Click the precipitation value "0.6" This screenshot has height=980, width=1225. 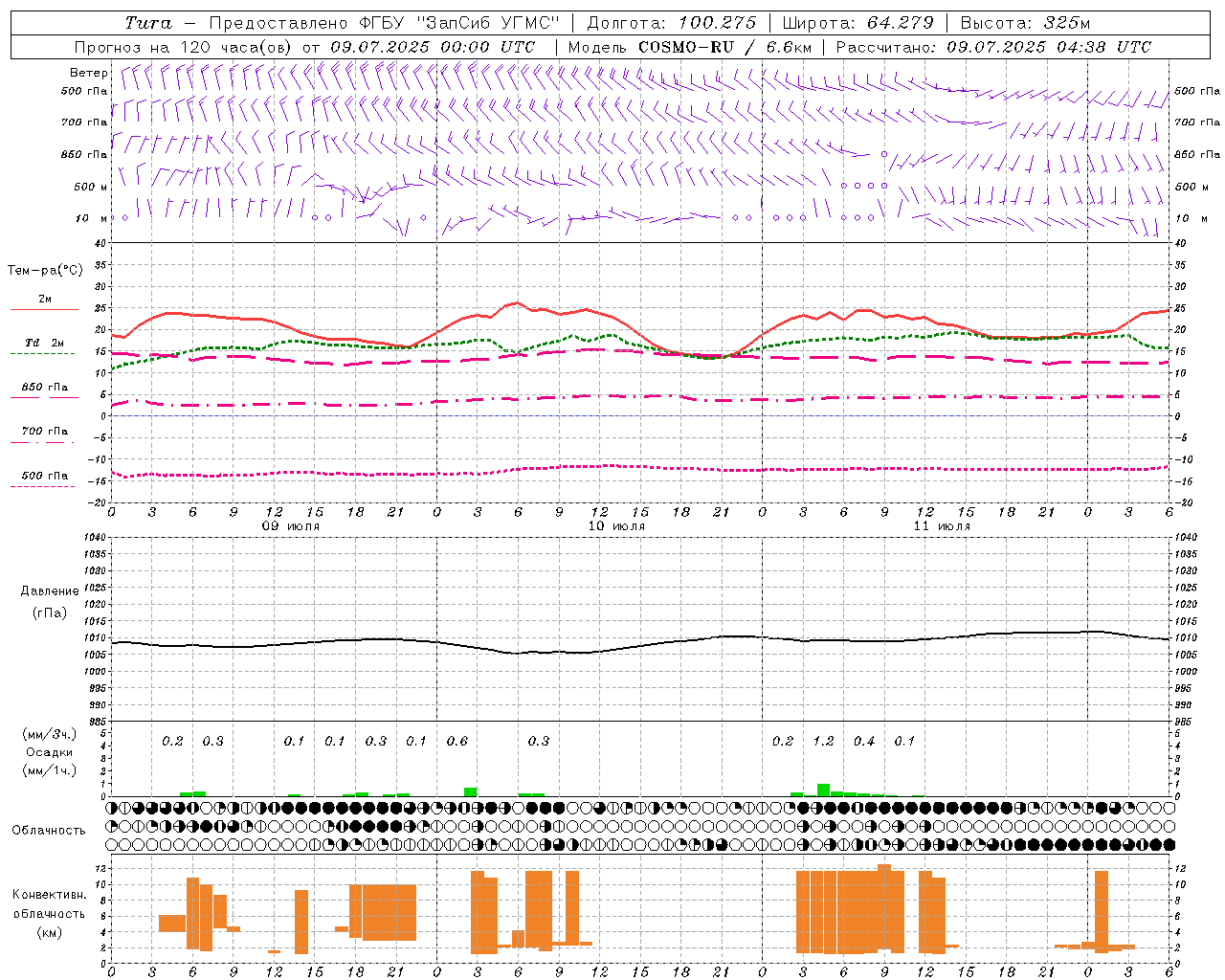[x=457, y=742]
